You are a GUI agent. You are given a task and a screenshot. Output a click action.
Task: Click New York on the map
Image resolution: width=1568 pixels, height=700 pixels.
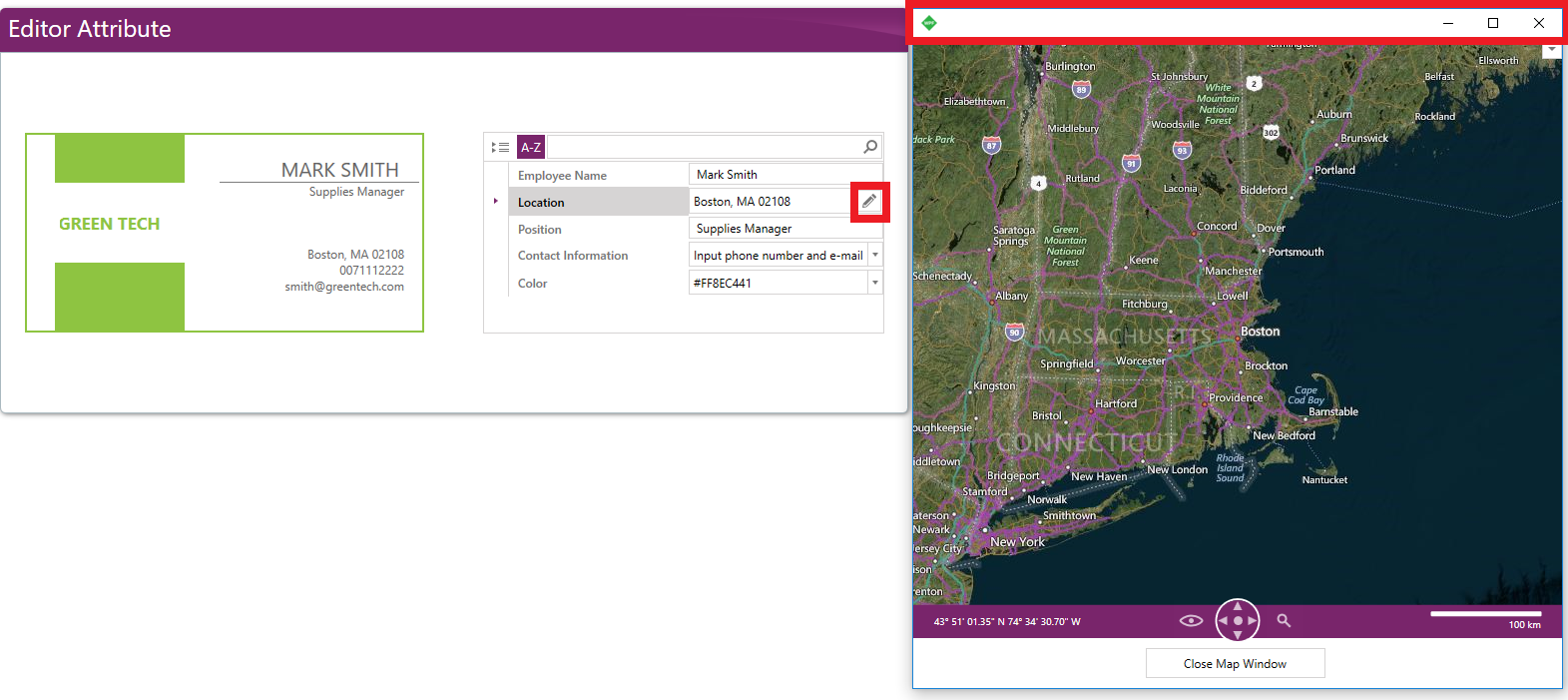pyautogui.click(x=1017, y=542)
